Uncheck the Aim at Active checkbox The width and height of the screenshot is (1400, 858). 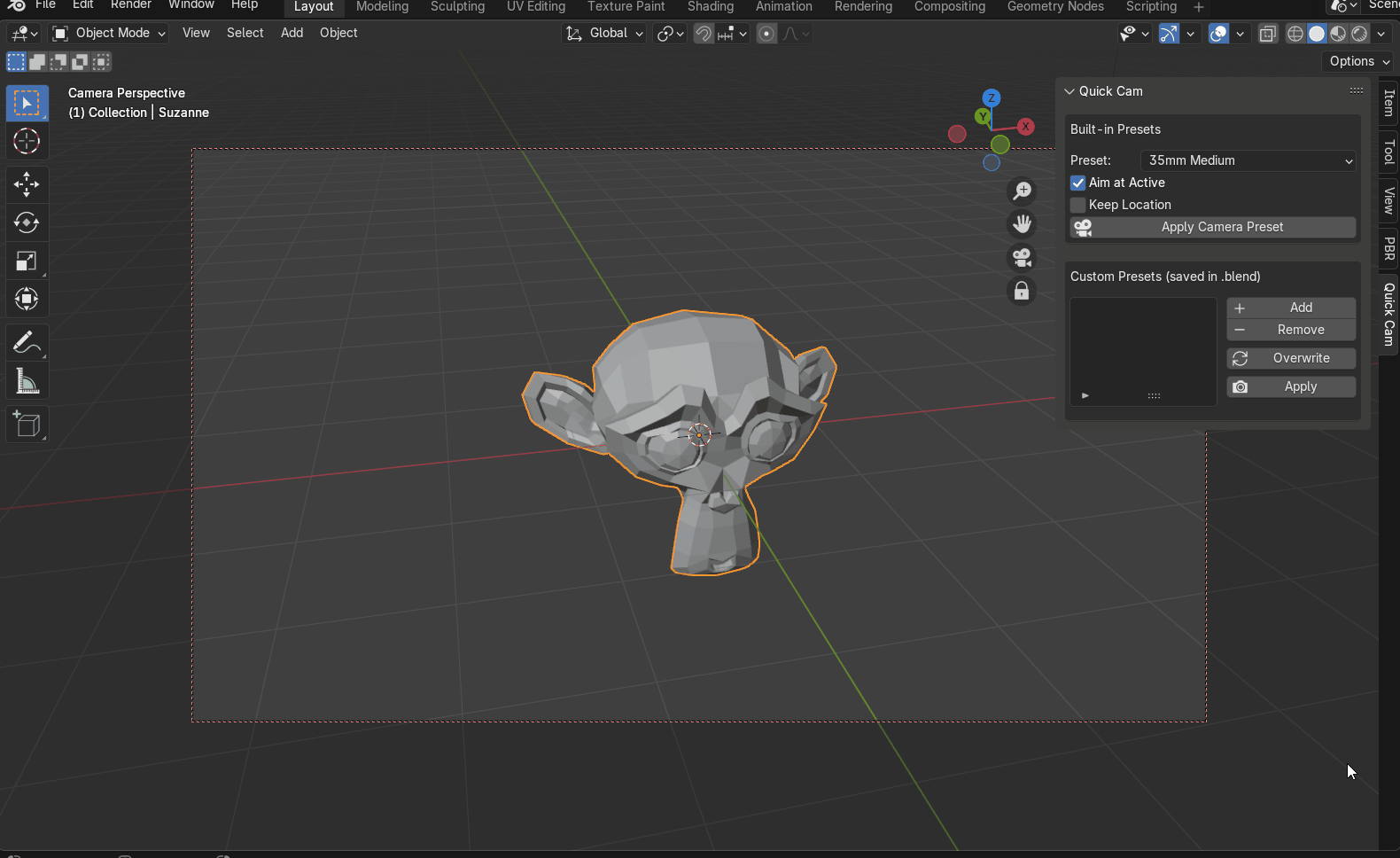1078,183
